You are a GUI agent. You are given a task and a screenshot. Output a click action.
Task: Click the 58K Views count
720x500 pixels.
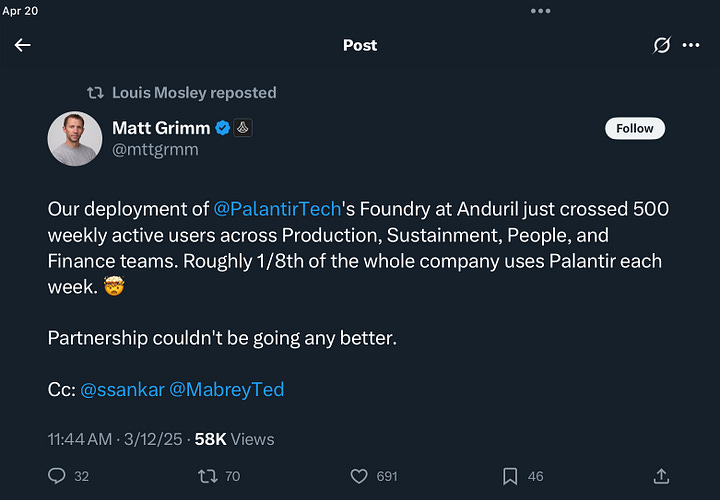click(234, 439)
